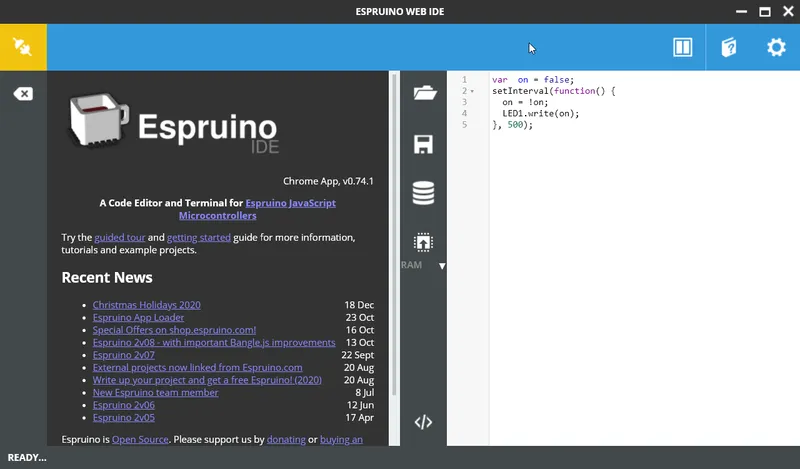Click the READY... status bar text
Screen dimensions: 800x469
click(27, 458)
